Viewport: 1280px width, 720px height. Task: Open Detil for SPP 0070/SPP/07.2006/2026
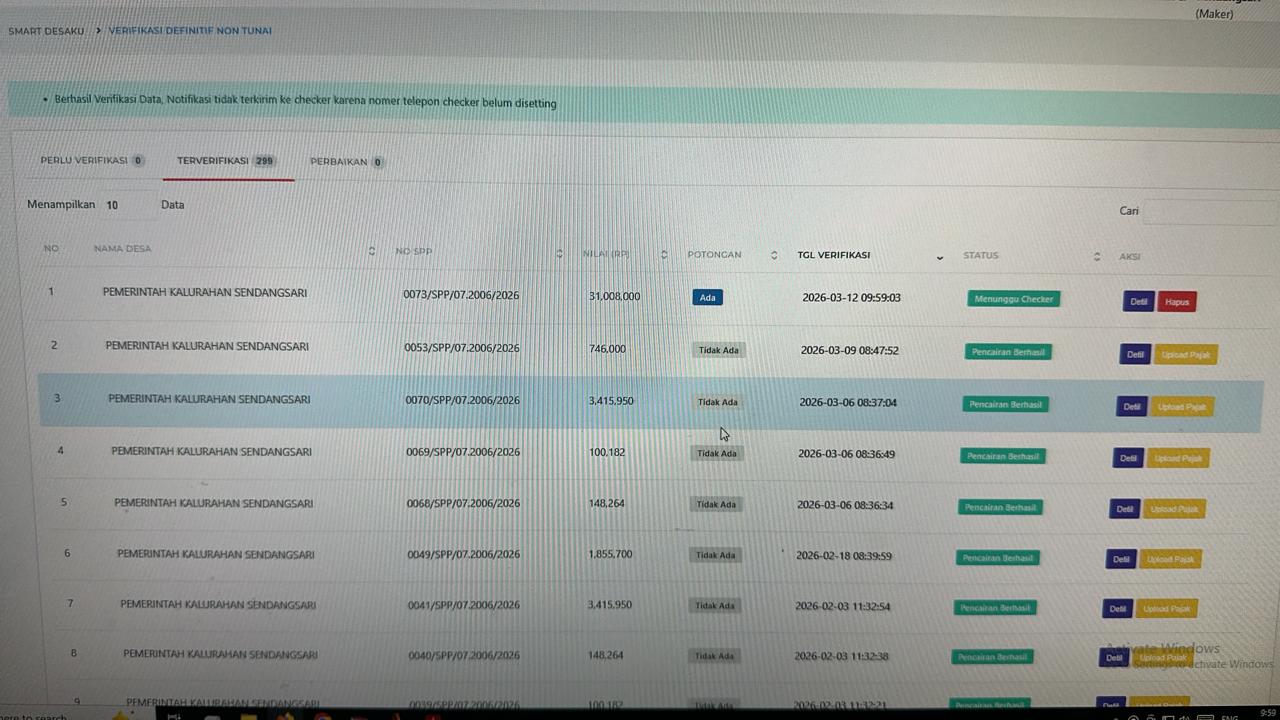[x=1131, y=407]
